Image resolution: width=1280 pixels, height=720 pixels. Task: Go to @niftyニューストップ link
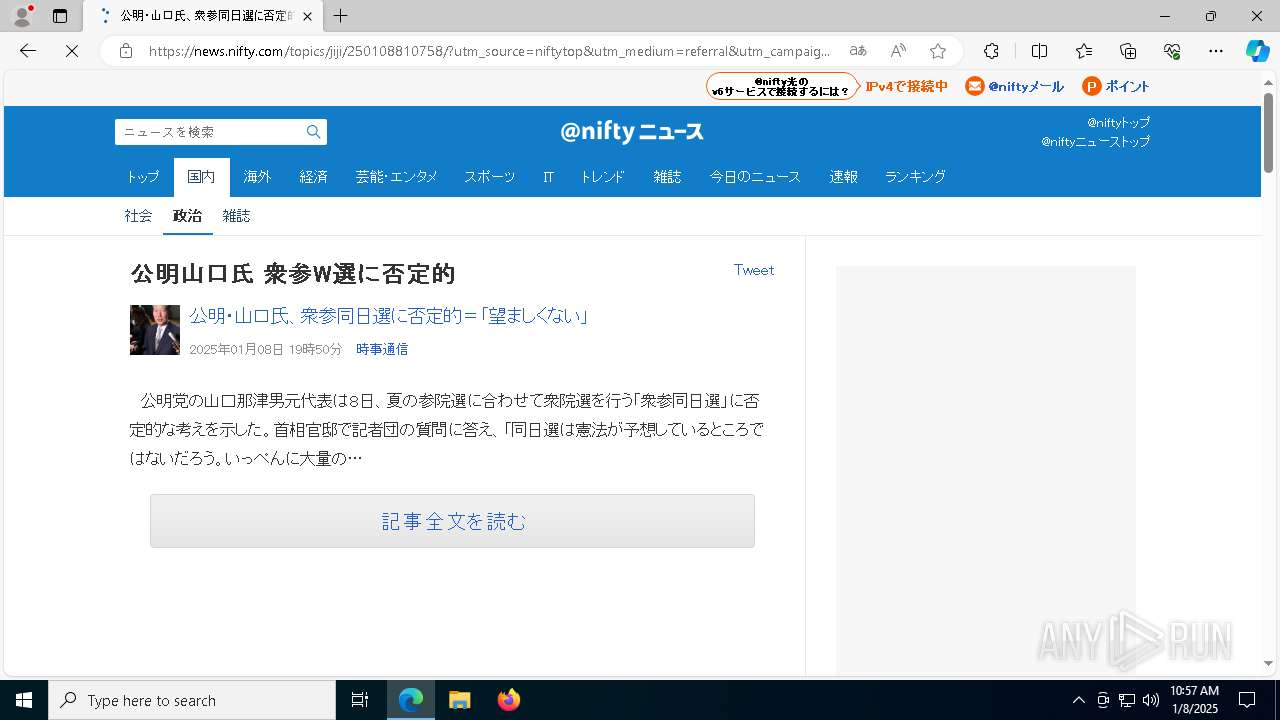1095,142
